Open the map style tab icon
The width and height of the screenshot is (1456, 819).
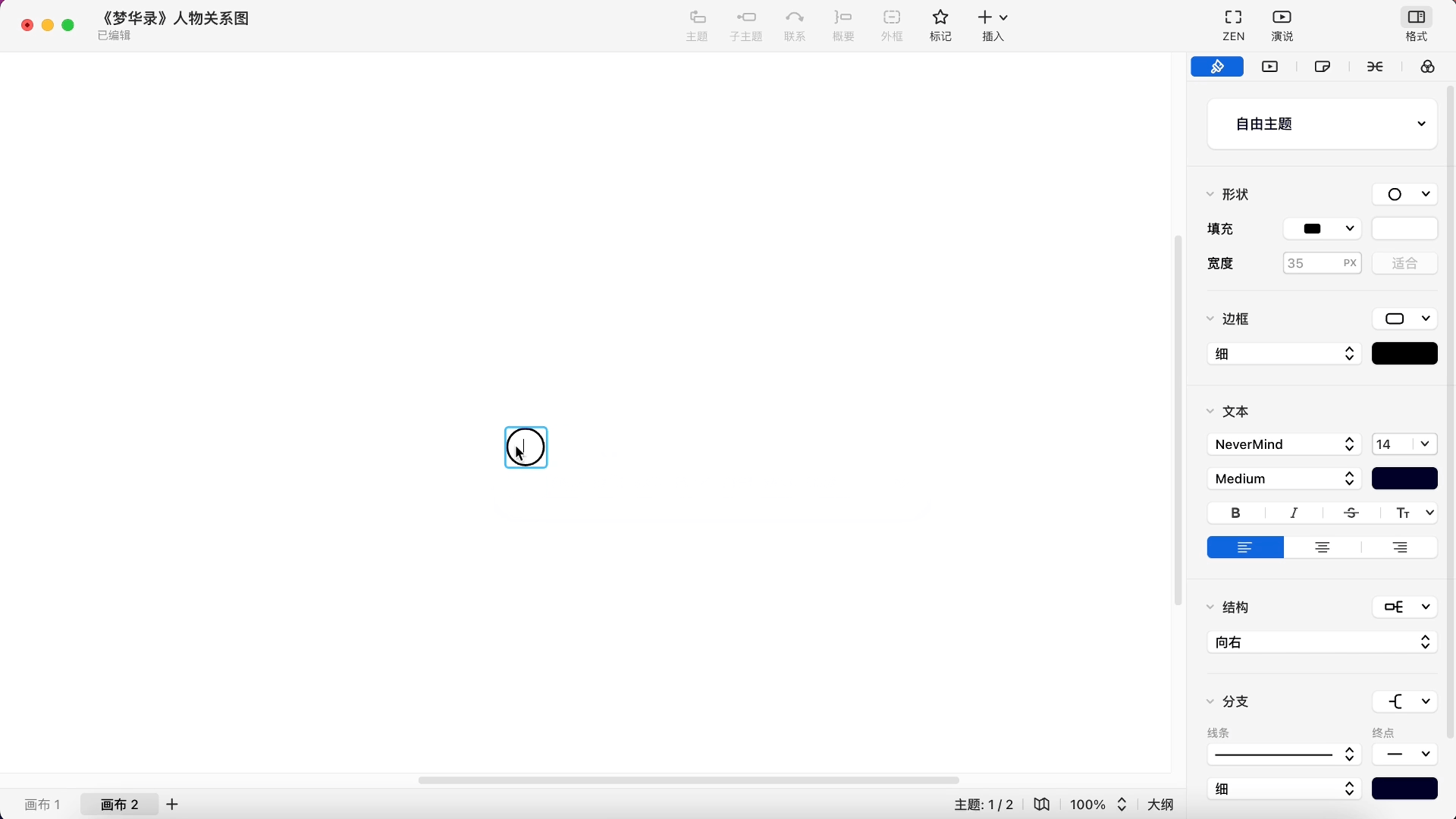[x=1323, y=67]
